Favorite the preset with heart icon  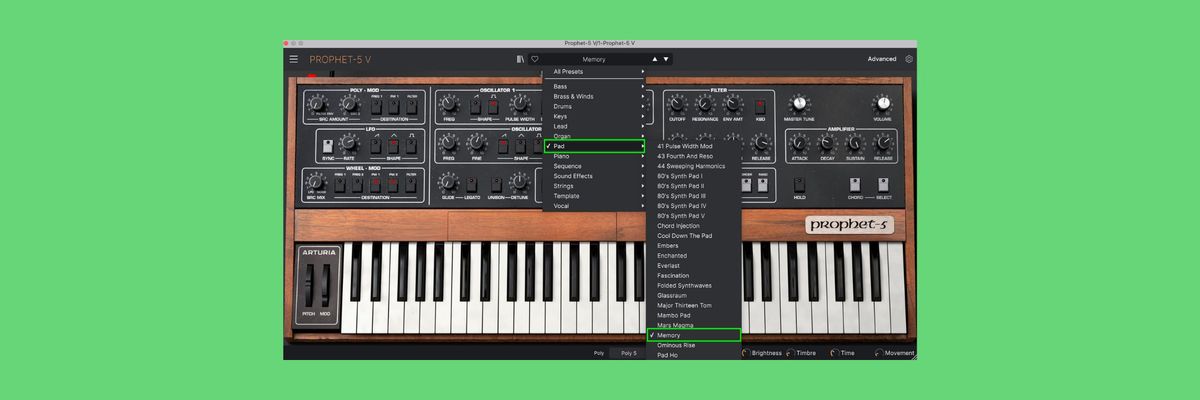(x=535, y=59)
